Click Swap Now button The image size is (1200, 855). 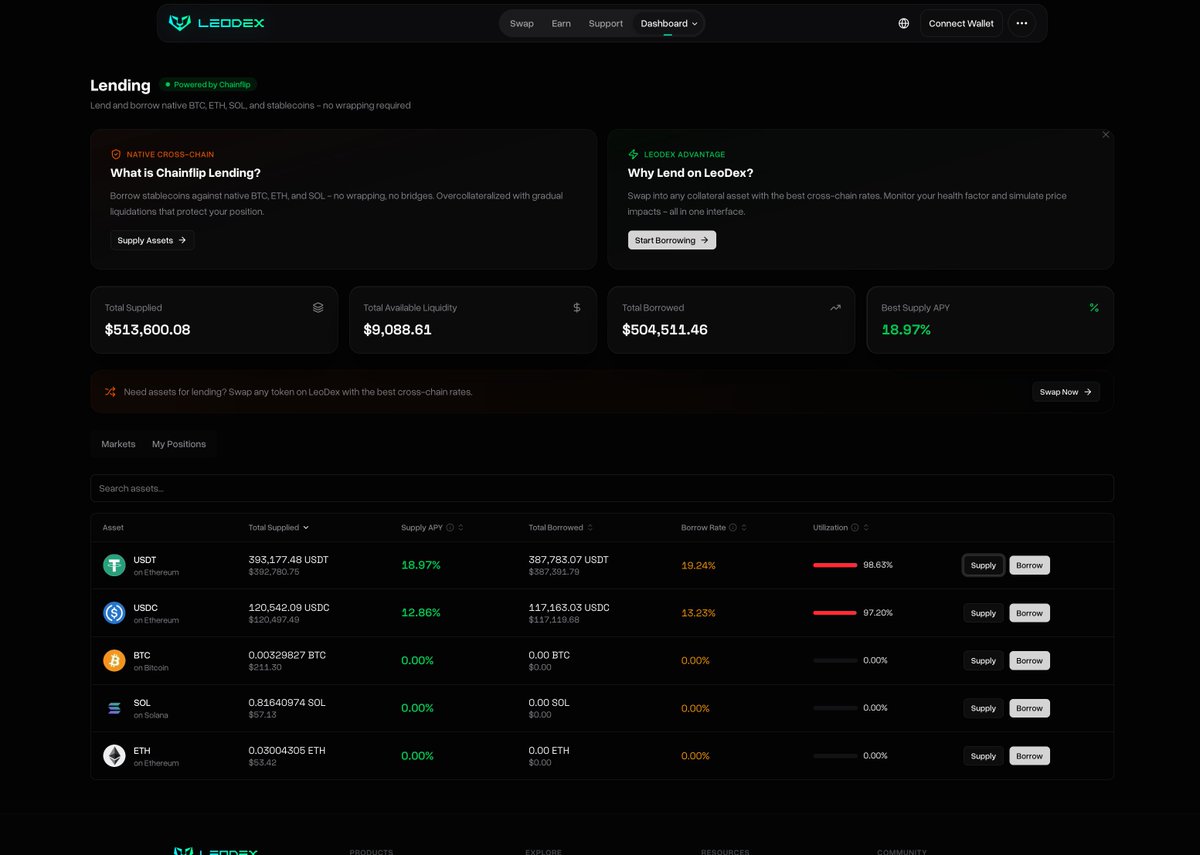pyautogui.click(x=1066, y=392)
